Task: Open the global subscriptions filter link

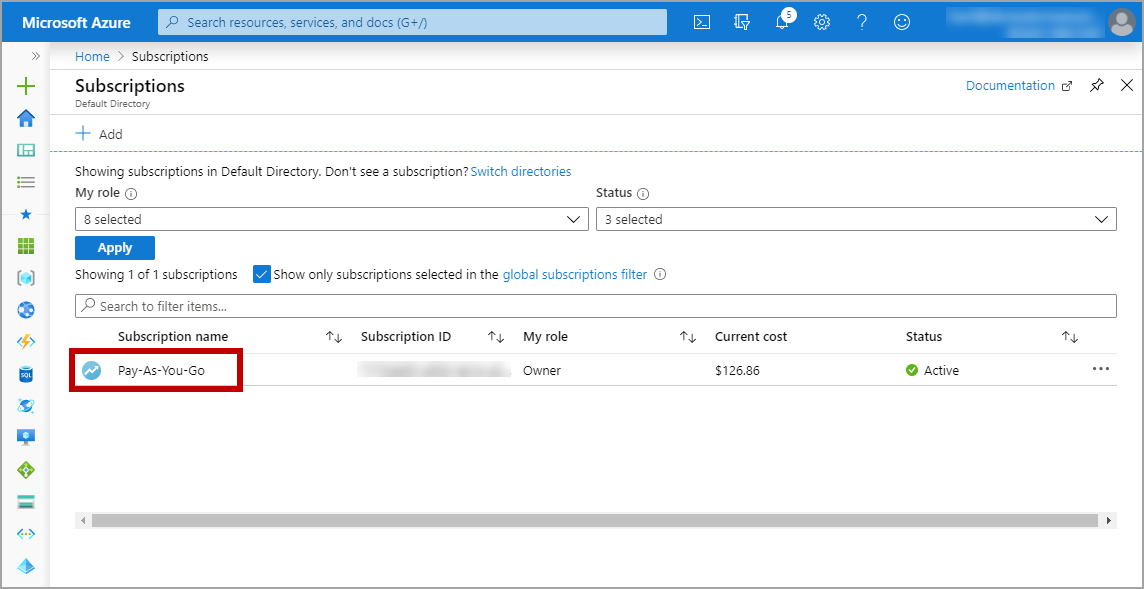Action: point(575,275)
